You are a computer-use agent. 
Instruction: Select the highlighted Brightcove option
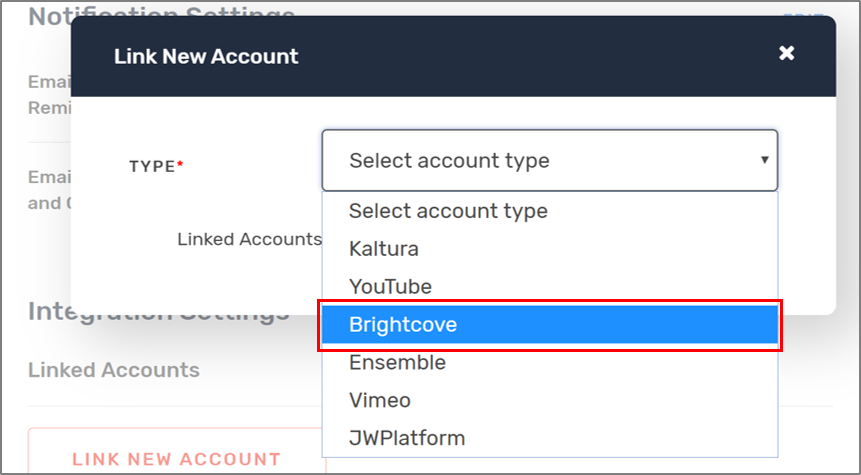pyautogui.click(x=549, y=325)
